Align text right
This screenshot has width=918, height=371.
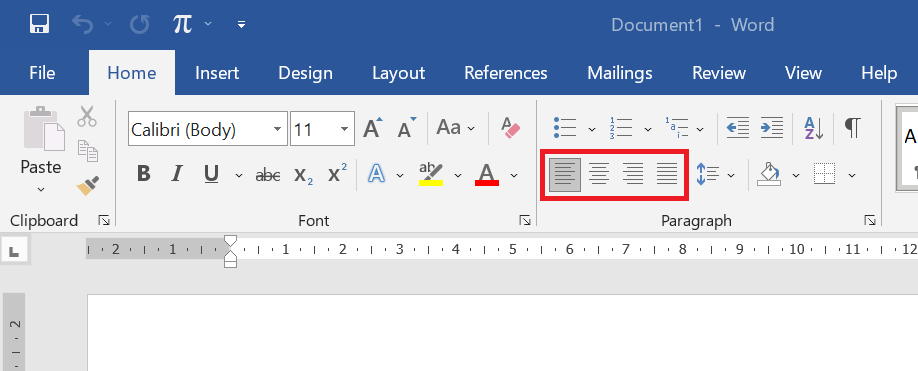tap(633, 174)
